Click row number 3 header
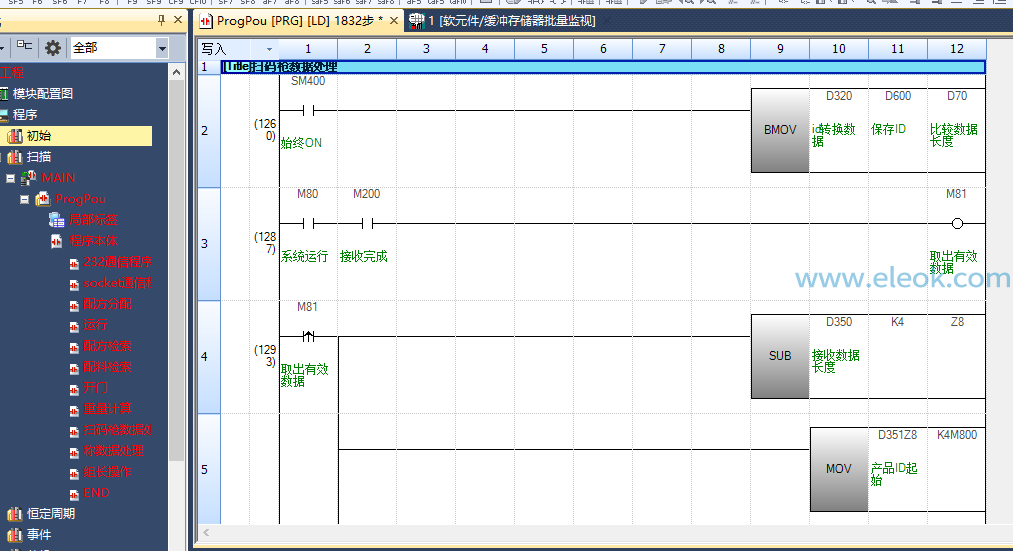The image size is (1013, 551). coord(209,244)
